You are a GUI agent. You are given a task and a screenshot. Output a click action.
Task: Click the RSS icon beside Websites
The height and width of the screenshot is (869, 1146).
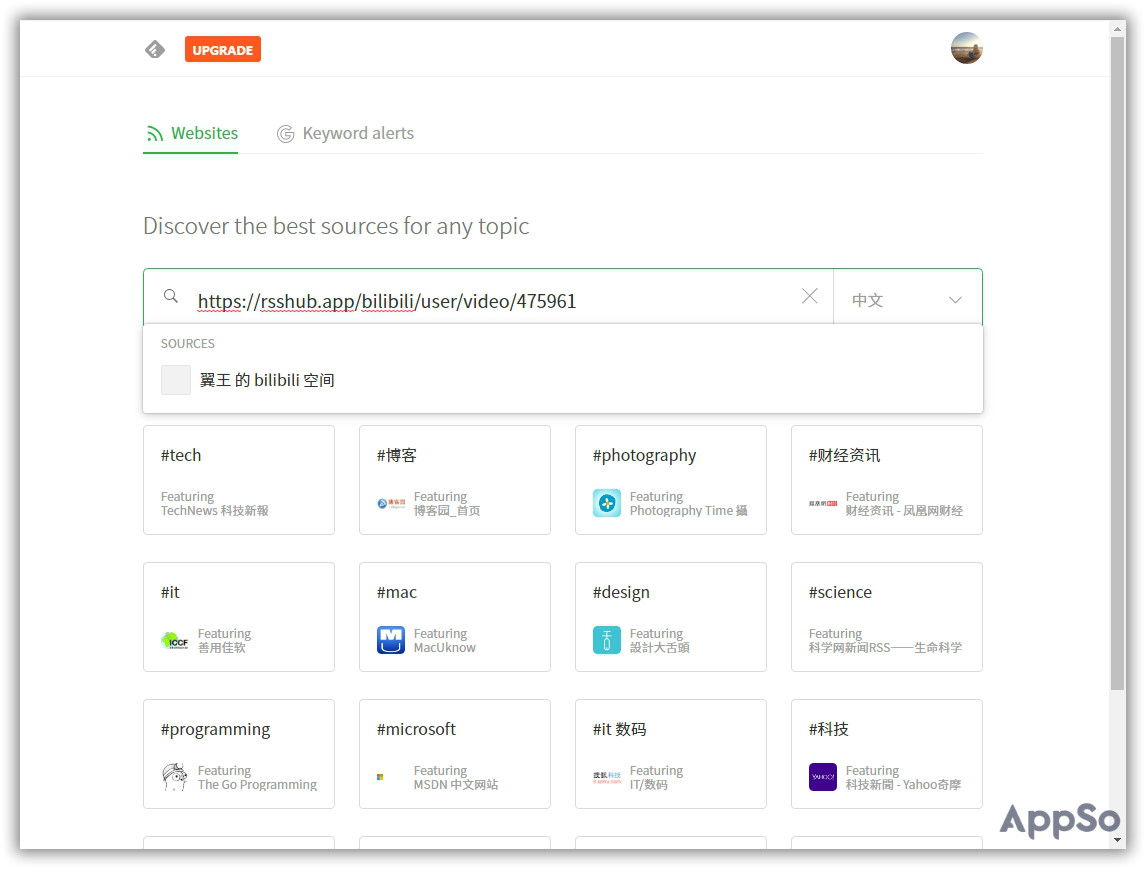coord(154,134)
